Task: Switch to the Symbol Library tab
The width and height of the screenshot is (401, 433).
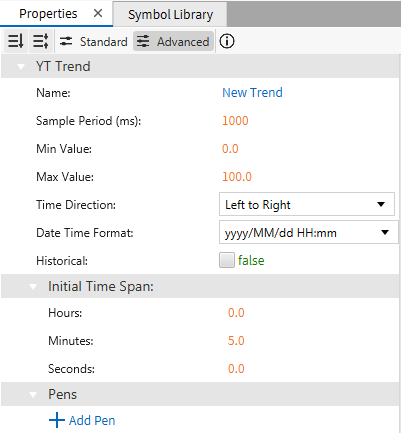Action: point(170,14)
